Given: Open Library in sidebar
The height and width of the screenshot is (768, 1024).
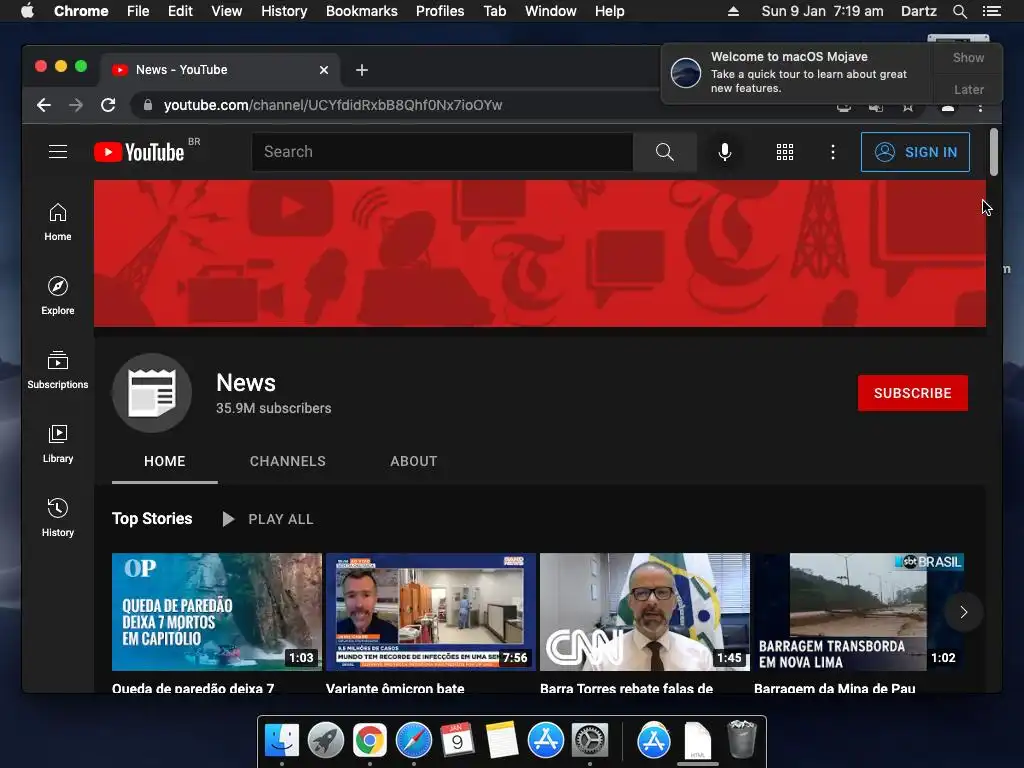Looking at the screenshot, I should [57, 444].
